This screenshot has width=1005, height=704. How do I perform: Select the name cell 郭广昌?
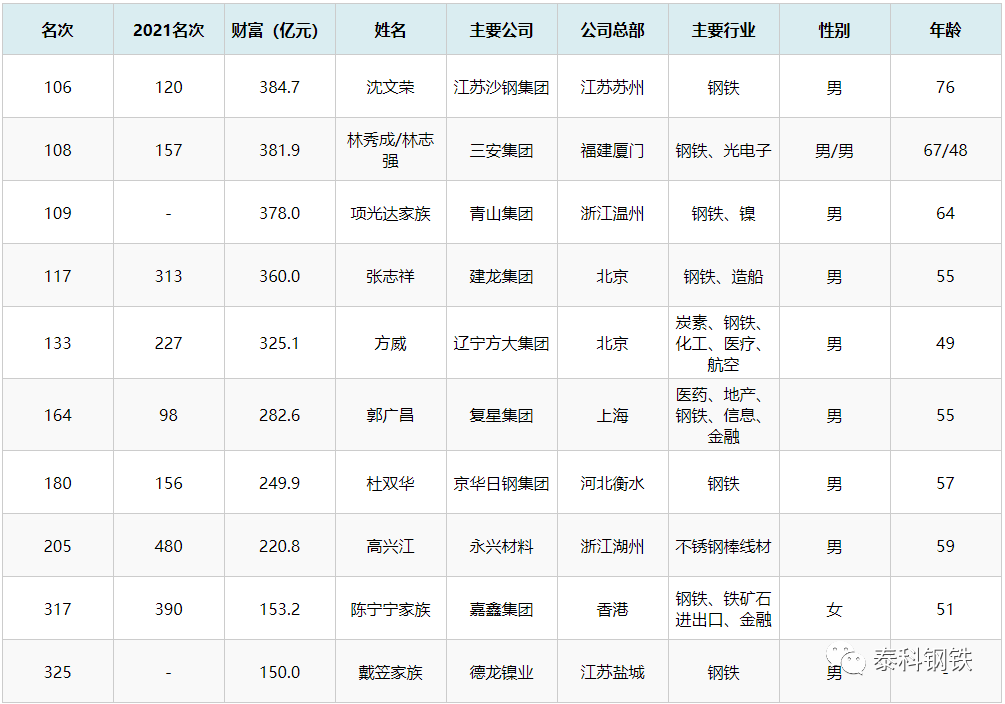(x=390, y=415)
